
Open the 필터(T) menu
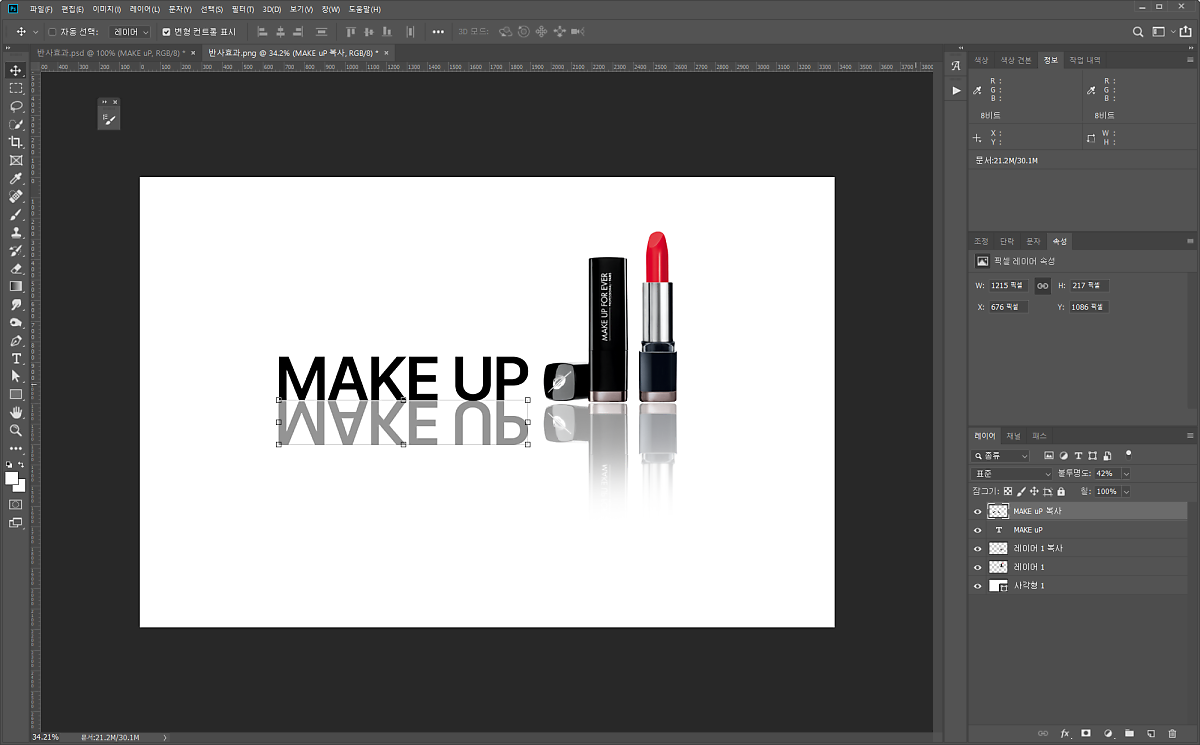[242, 9]
